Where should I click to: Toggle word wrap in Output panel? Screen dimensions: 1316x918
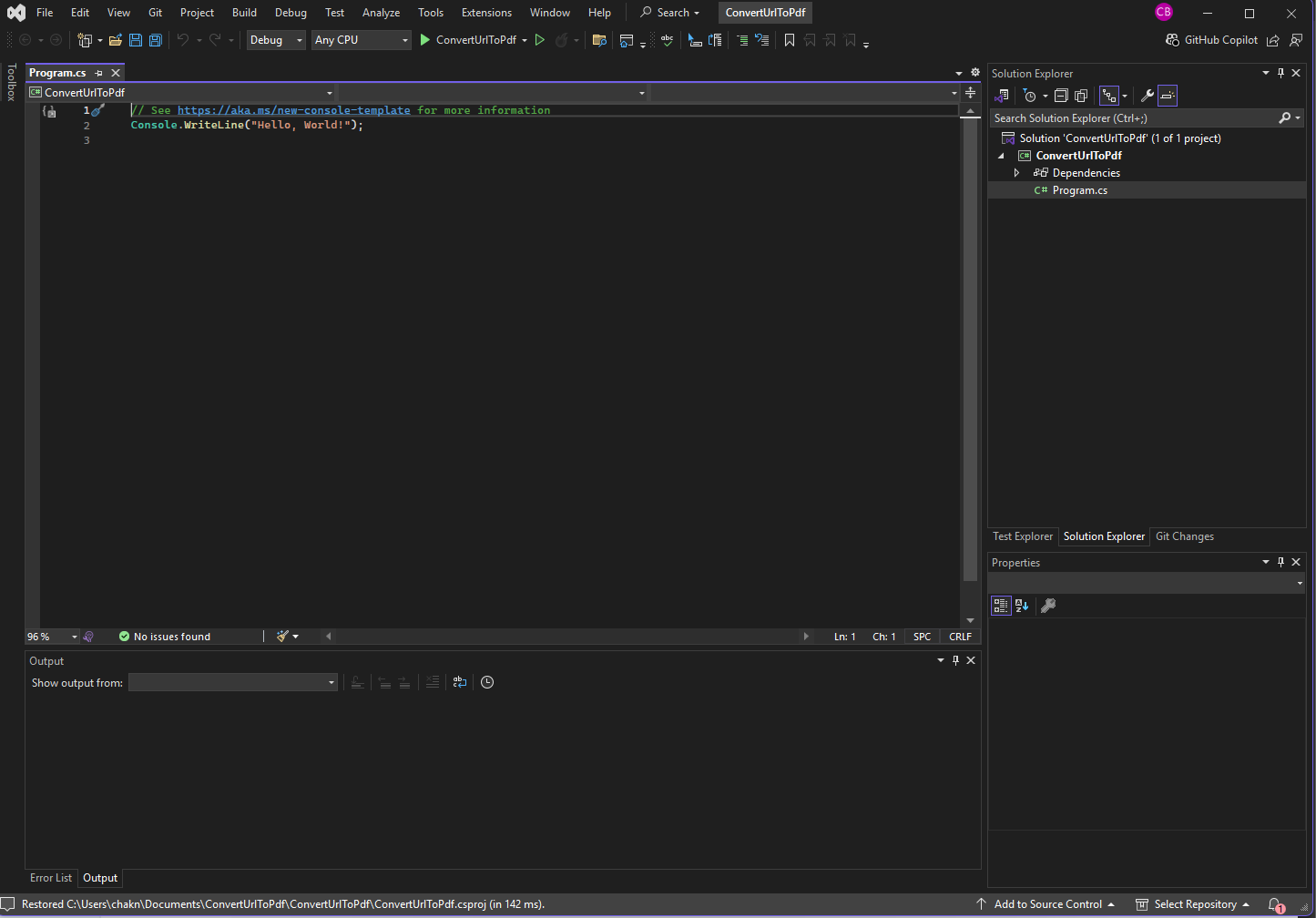(x=460, y=682)
